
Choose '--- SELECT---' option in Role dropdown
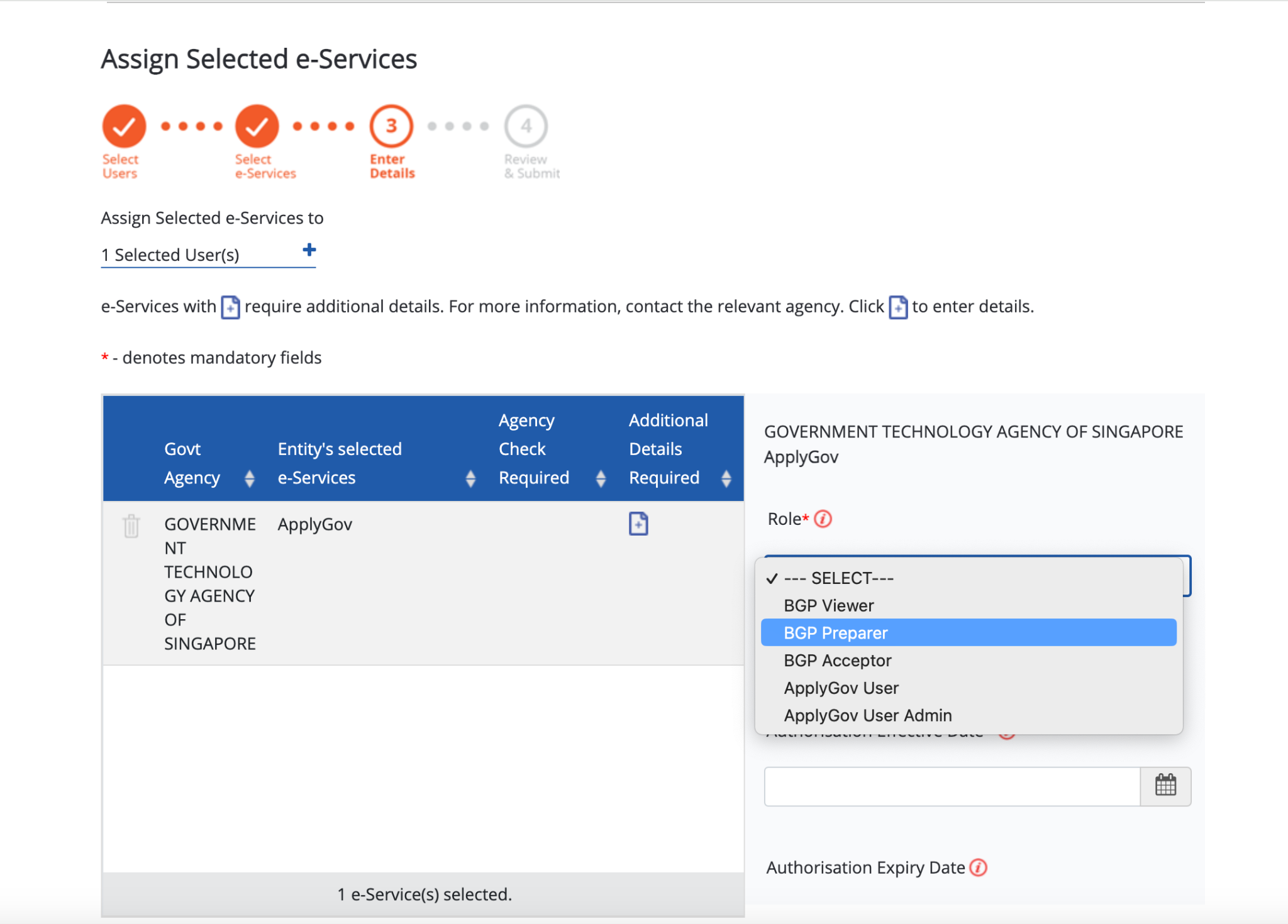click(x=969, y=578)
